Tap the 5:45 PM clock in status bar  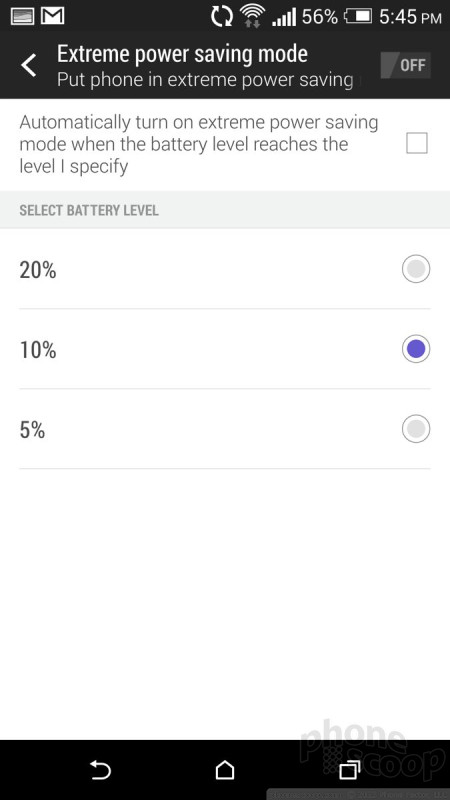point(410,17)
